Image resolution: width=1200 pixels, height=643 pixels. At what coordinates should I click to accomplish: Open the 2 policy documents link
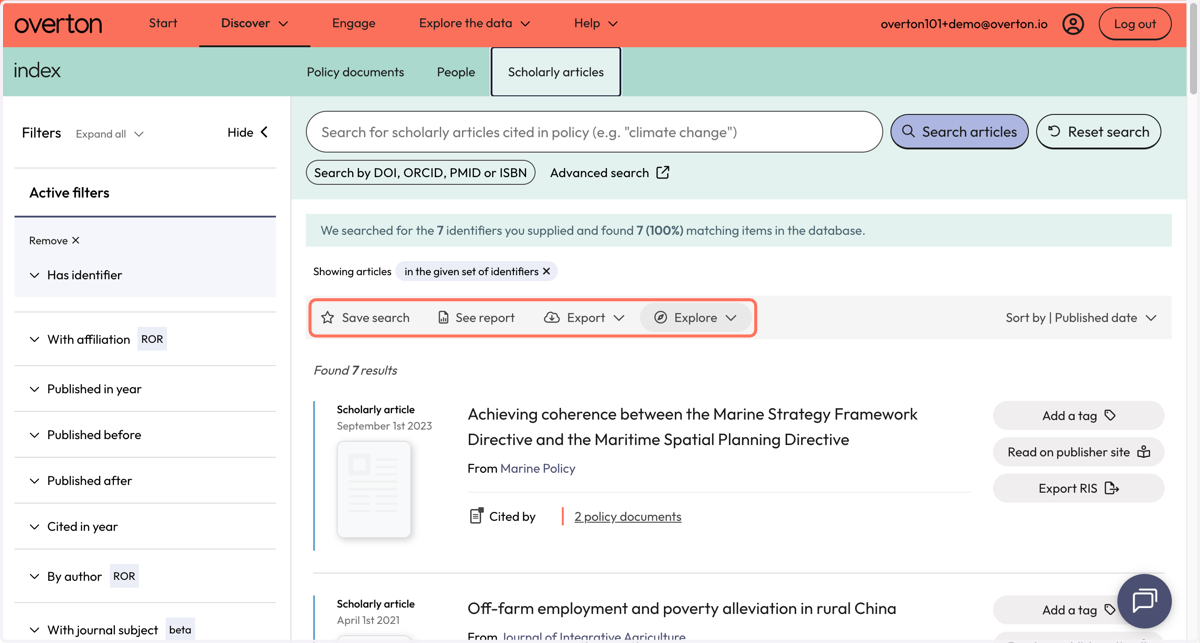click(628, 516)
